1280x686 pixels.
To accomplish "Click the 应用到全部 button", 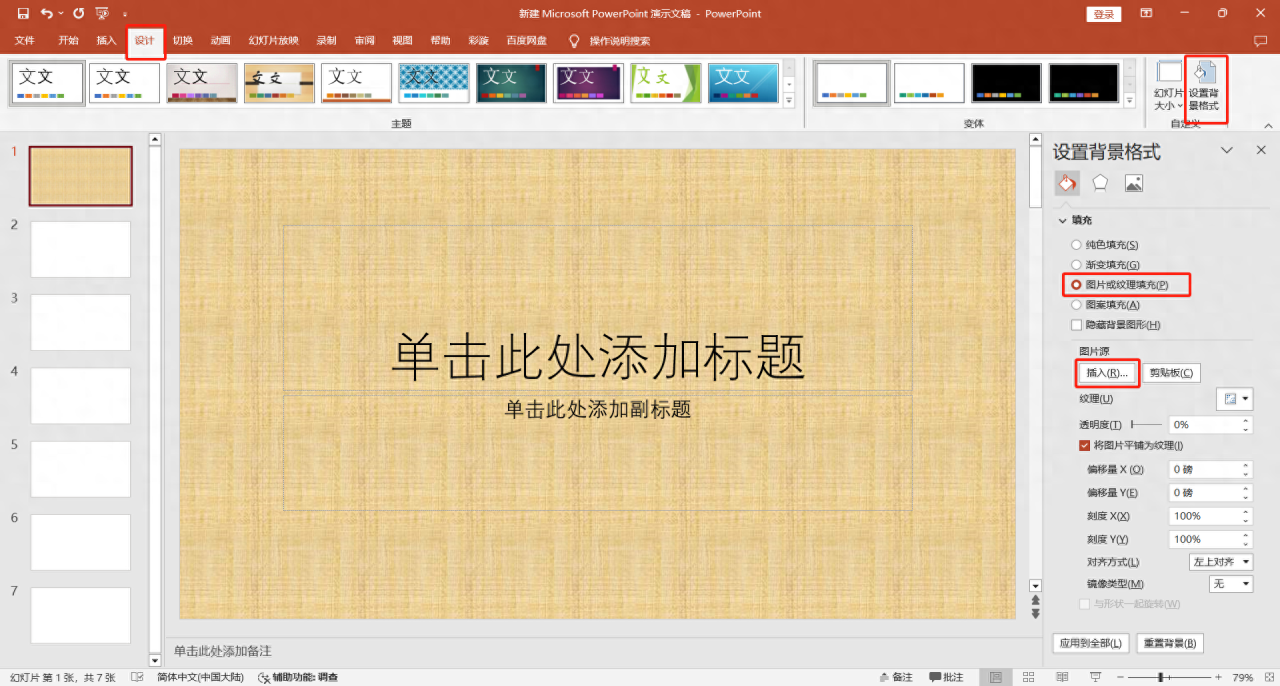I will (1090, 643).
